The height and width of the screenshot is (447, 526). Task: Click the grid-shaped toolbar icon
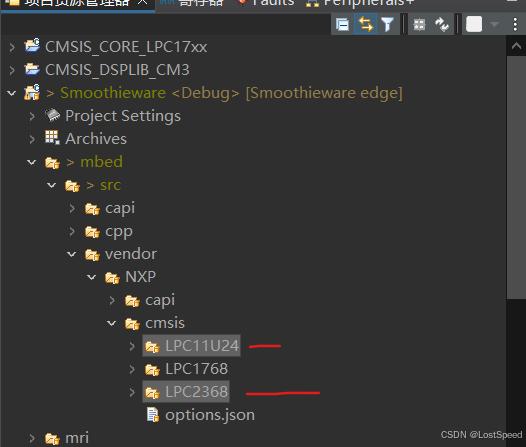click(x=419, y=24)
